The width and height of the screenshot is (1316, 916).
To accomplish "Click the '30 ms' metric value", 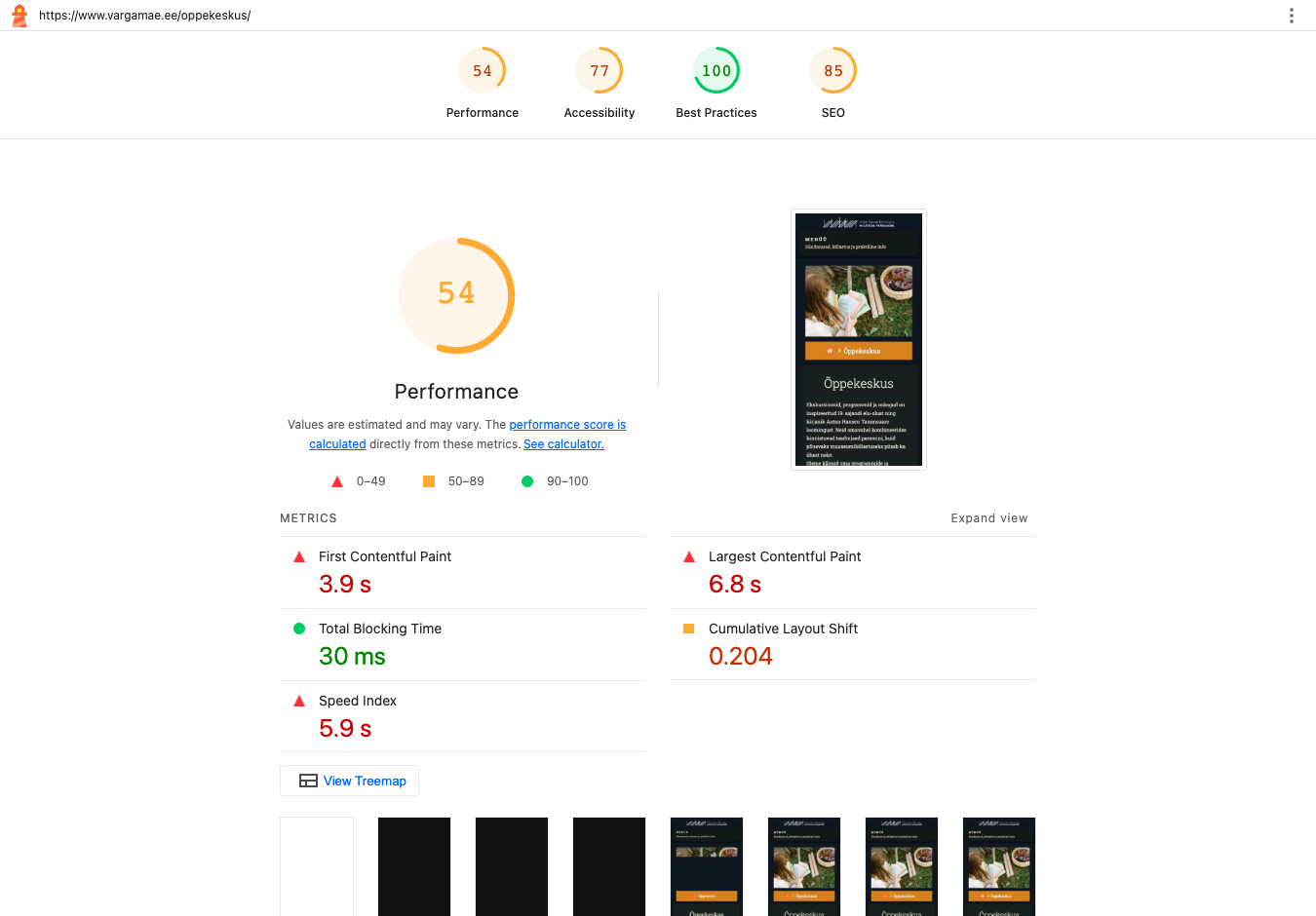I will [x=352, y=657].
